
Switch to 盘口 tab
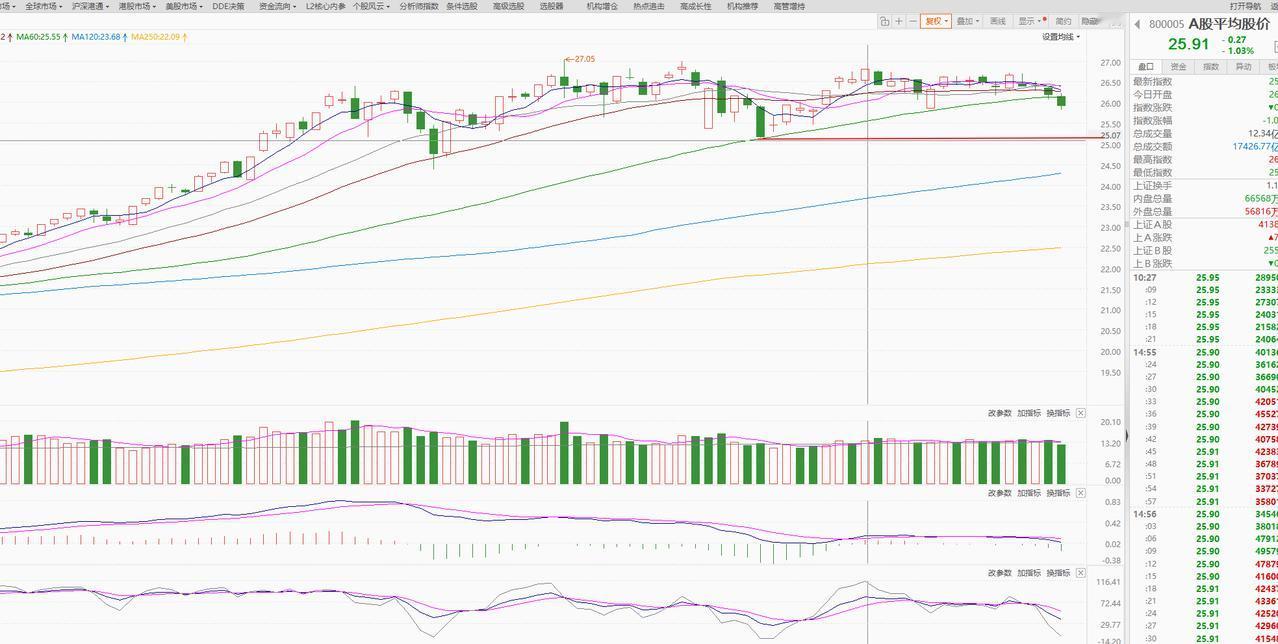tap(1146, 66)
